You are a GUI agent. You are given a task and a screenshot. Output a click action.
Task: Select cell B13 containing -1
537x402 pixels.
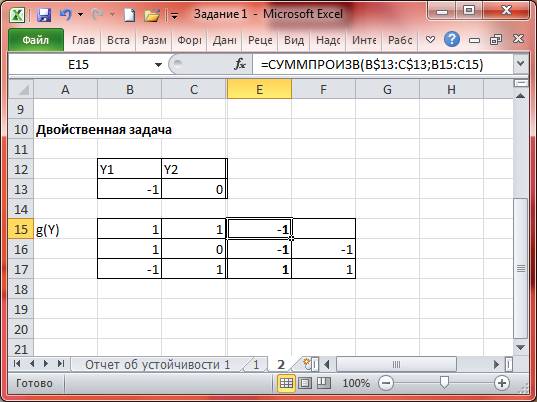[x=129, y=189]
